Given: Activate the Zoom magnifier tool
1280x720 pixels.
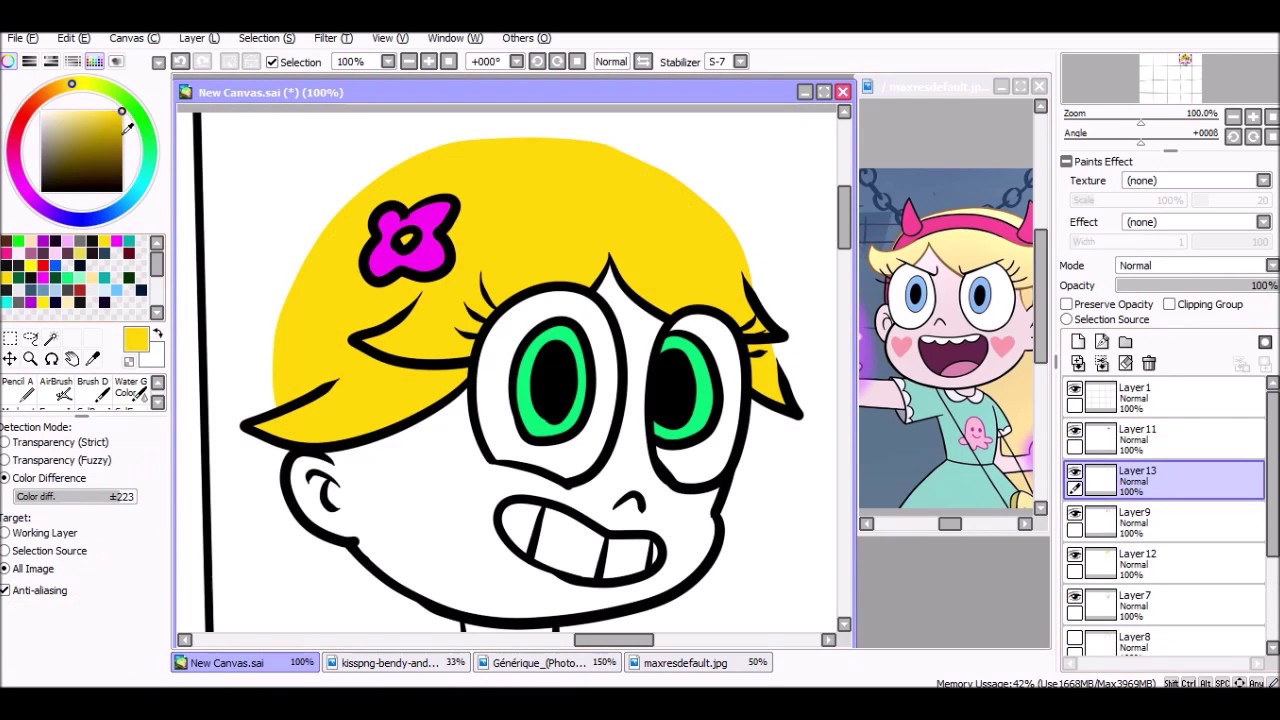Looking at the screenshot, I should [x=30, y=359].
